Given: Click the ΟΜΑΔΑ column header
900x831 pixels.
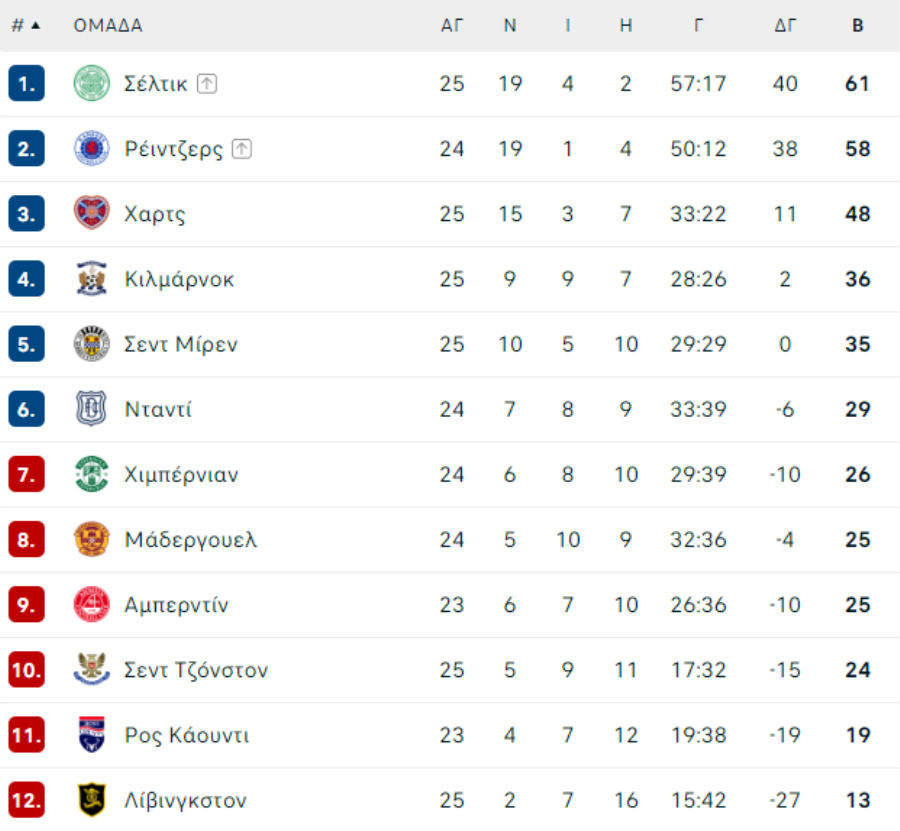Looking at the screenshot, I should coord(108,25).
